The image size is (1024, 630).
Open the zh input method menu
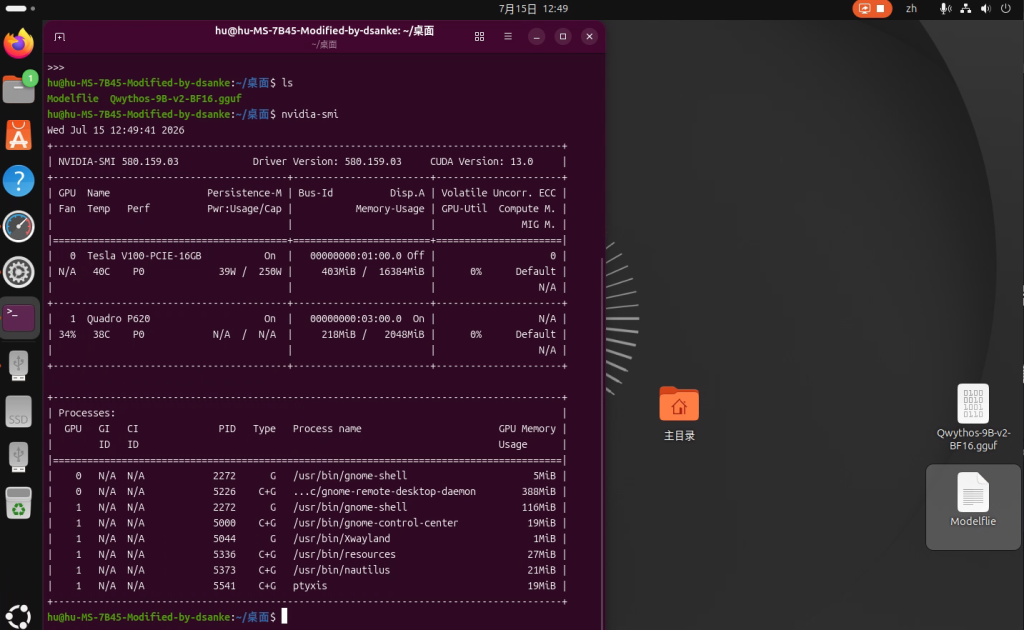[911, 8]
